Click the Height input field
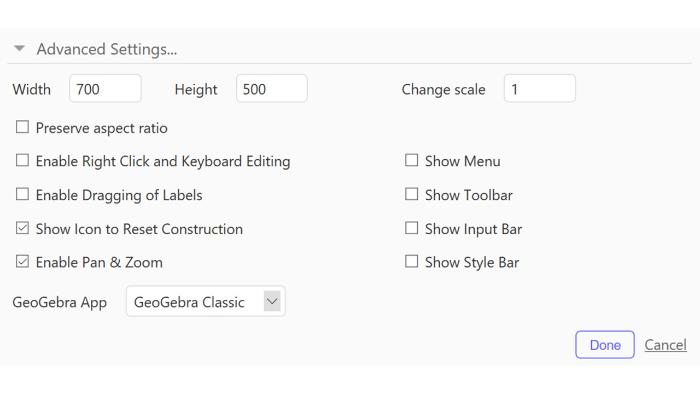Viewport: 700px width, 394px height. [x=271, y=89]
